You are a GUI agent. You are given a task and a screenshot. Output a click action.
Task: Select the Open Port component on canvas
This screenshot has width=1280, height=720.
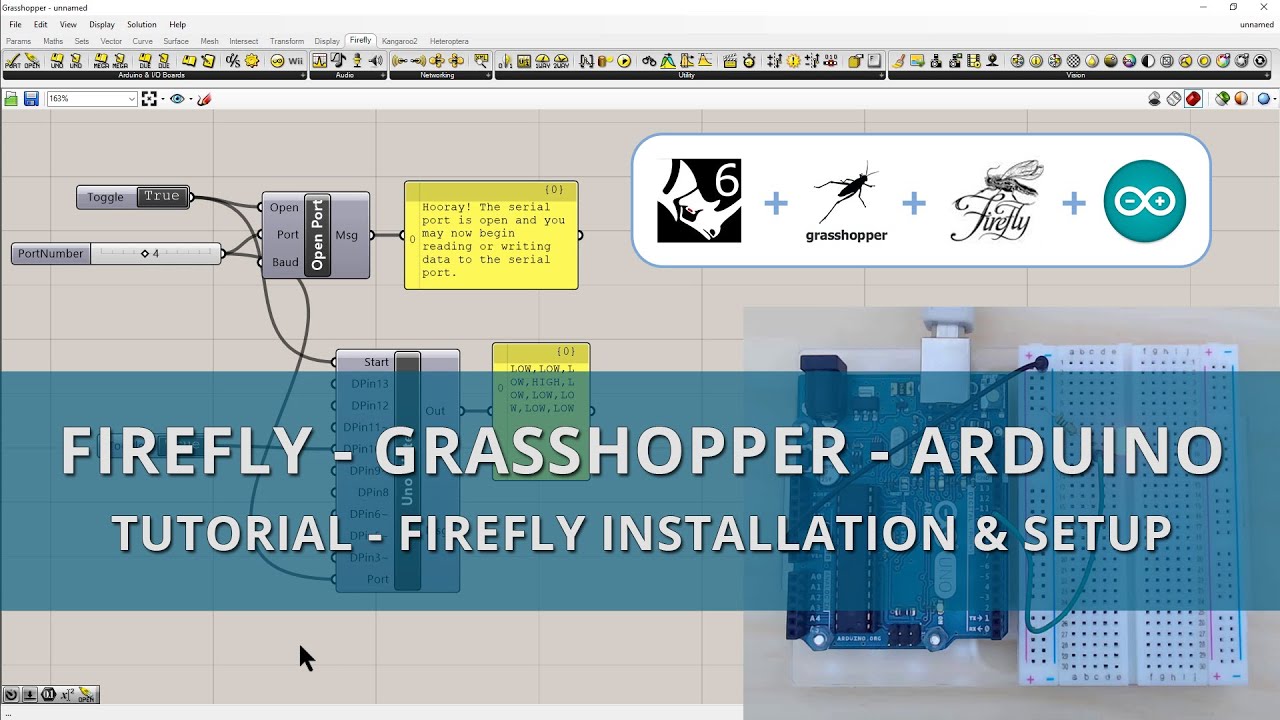317,235
